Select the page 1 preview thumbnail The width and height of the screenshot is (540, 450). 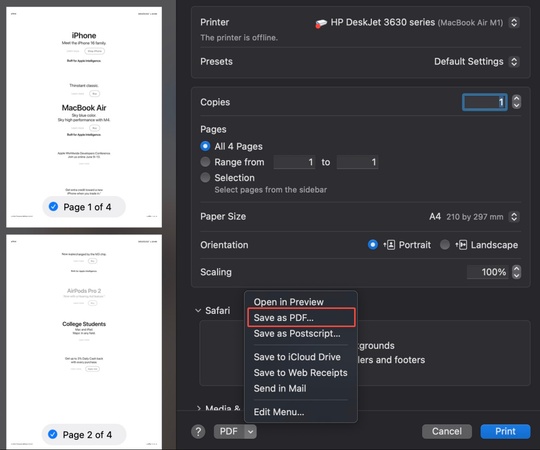point(84,117)
